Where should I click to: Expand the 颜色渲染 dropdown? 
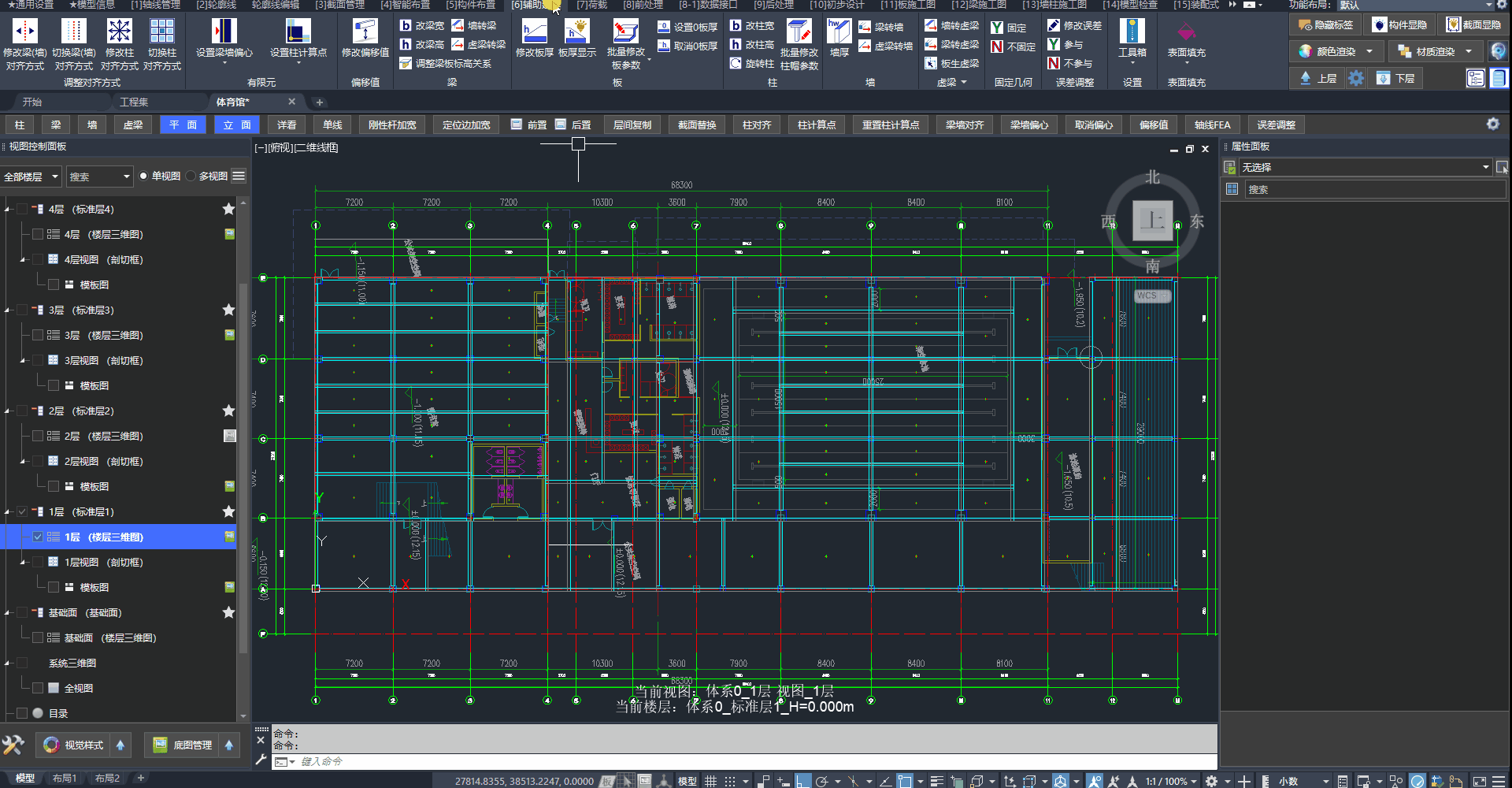[x=1369, y=51]
